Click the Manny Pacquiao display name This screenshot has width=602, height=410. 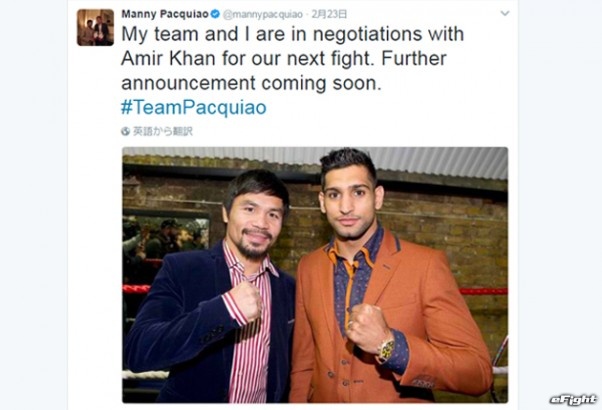(165, 14)
